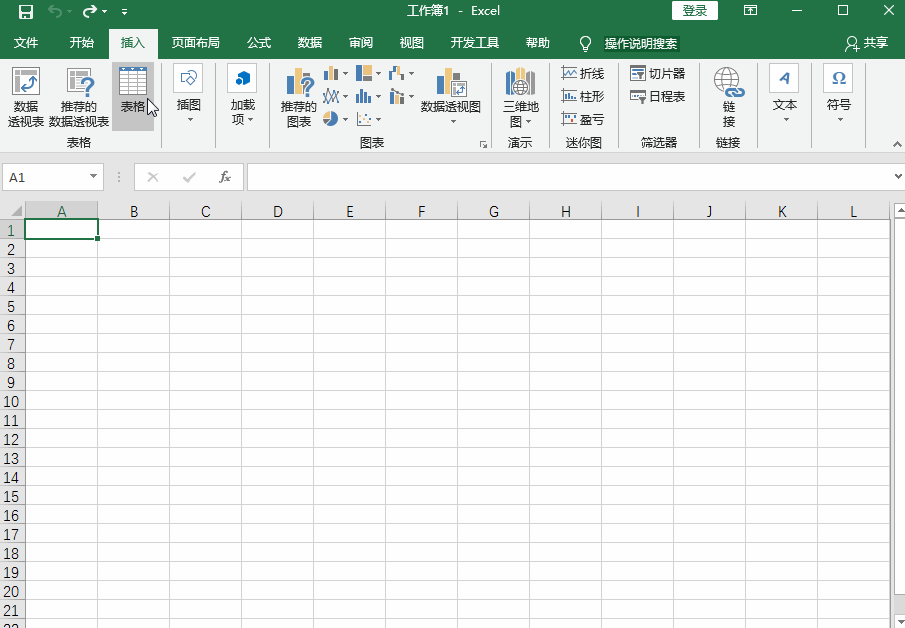905x628 pixels.
Task: Insert a timeline (日程表)
Action: [657, 96]
